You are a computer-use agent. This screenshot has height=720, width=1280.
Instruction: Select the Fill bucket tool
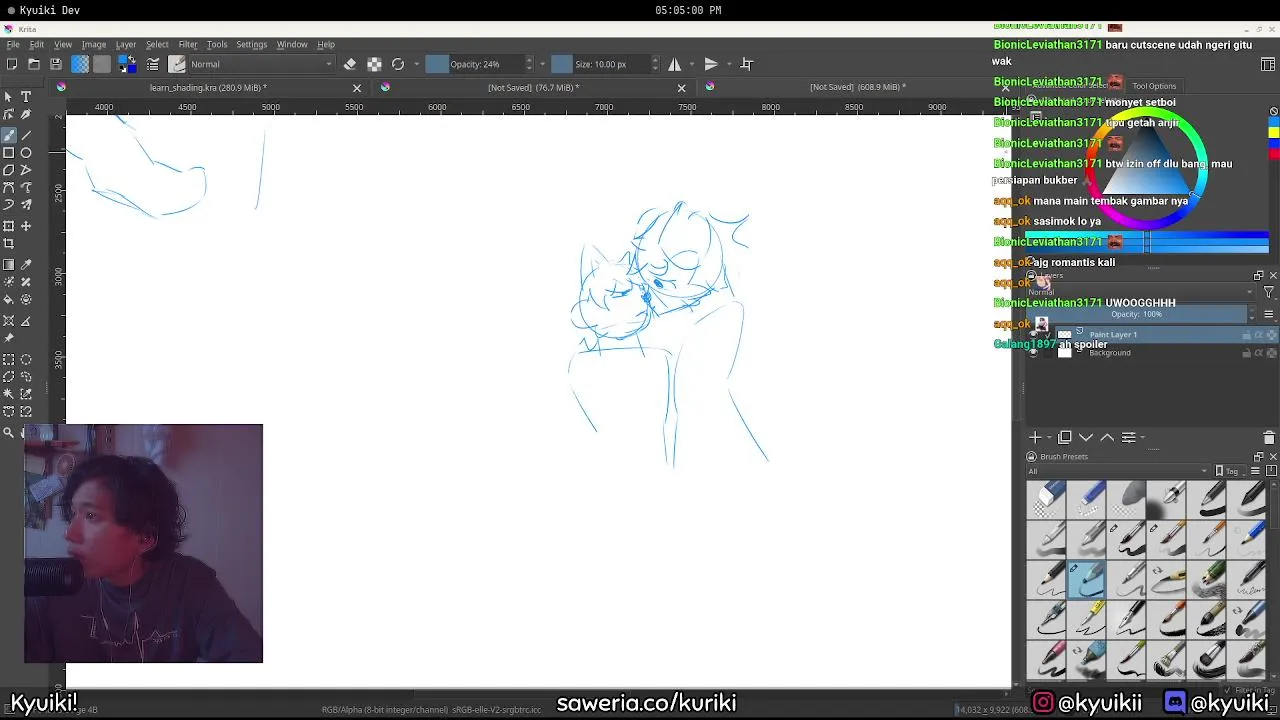click(9, 299)
